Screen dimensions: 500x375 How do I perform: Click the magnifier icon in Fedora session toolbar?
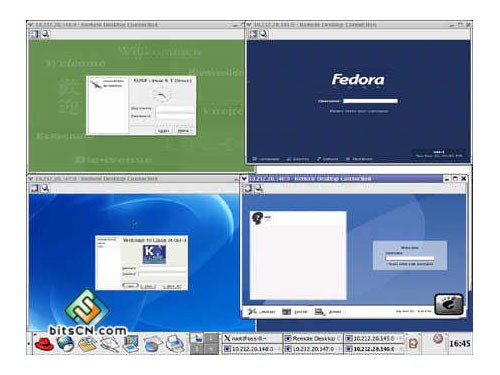pyautogui.click(x=264, y=34)
